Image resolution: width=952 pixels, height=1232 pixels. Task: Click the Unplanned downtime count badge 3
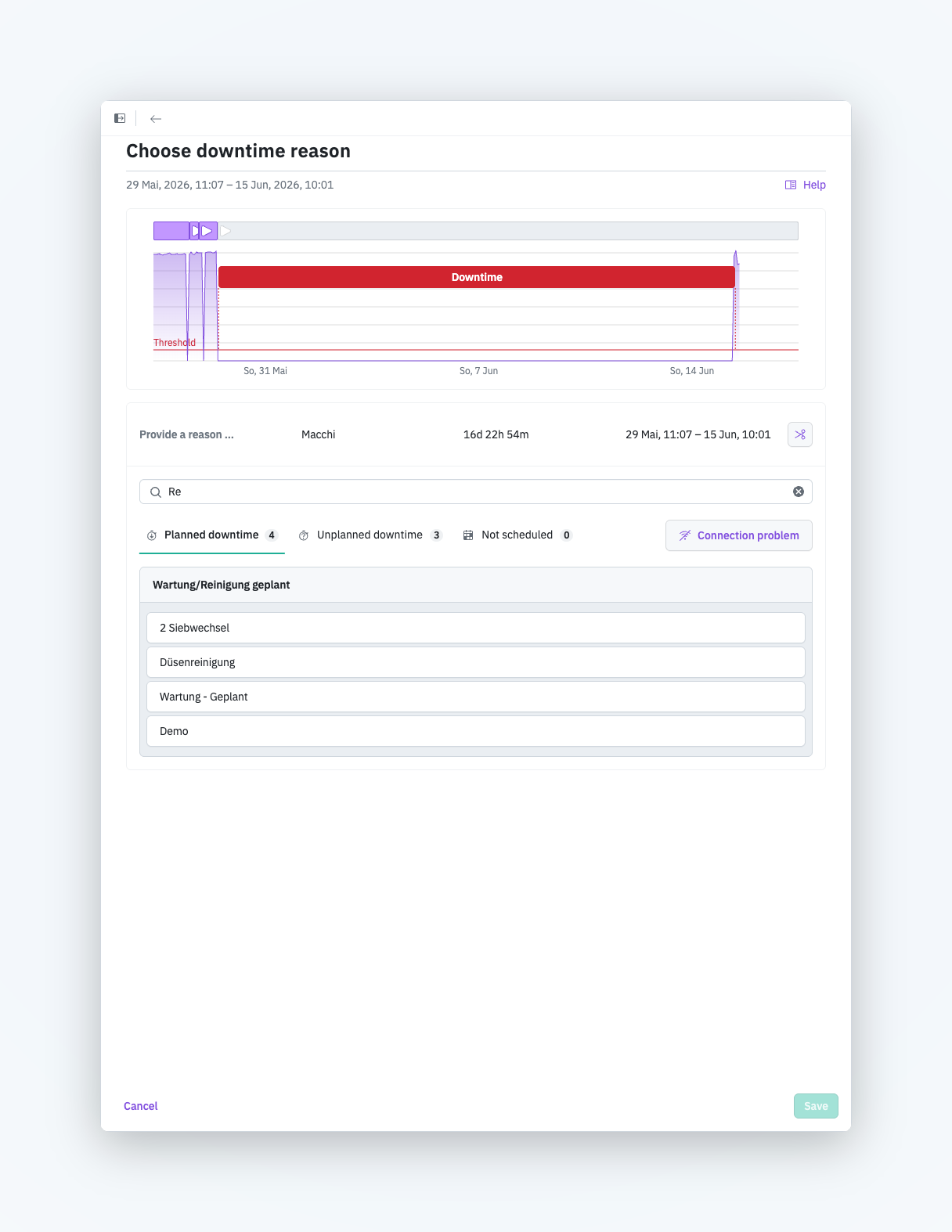point(437,535)
